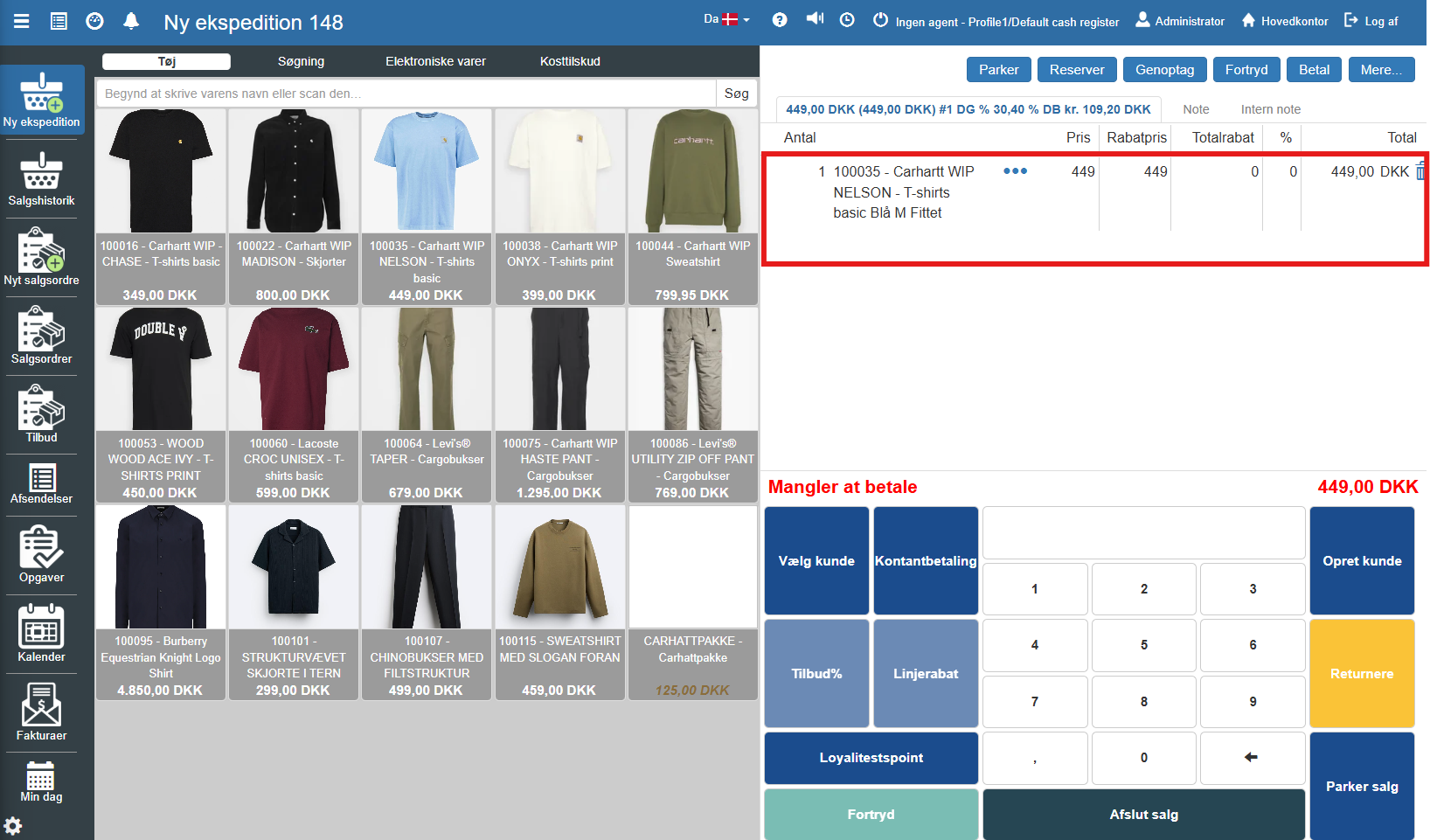This screenshot has width=1430, height=840.
Task: Click the numpad amount display field
Action: click(1144, 532)
